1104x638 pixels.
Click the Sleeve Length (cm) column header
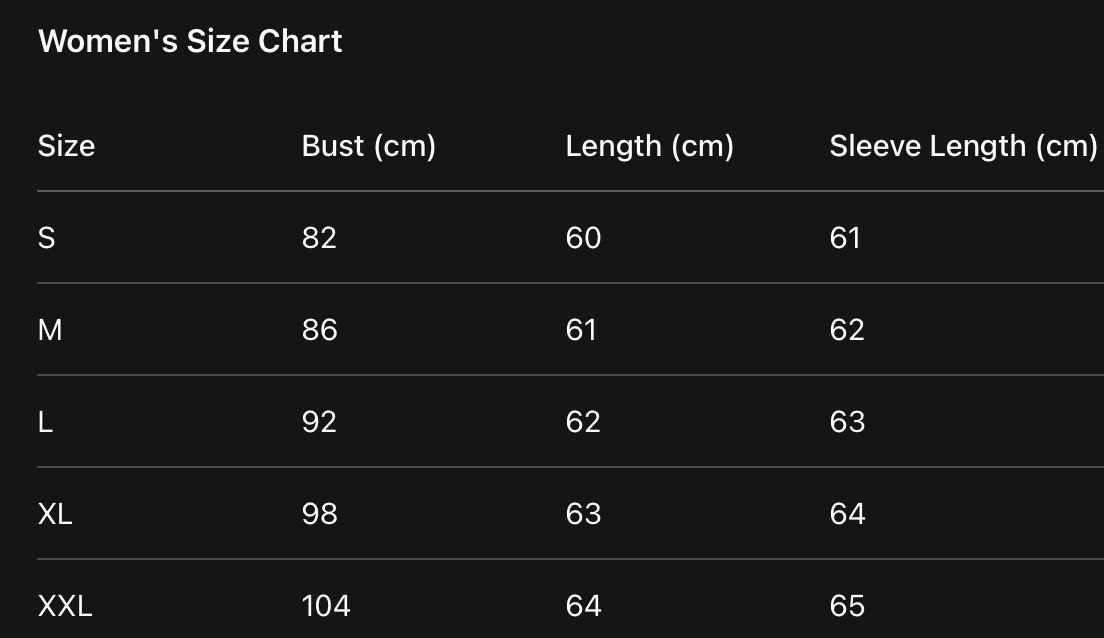click(963, 146)
